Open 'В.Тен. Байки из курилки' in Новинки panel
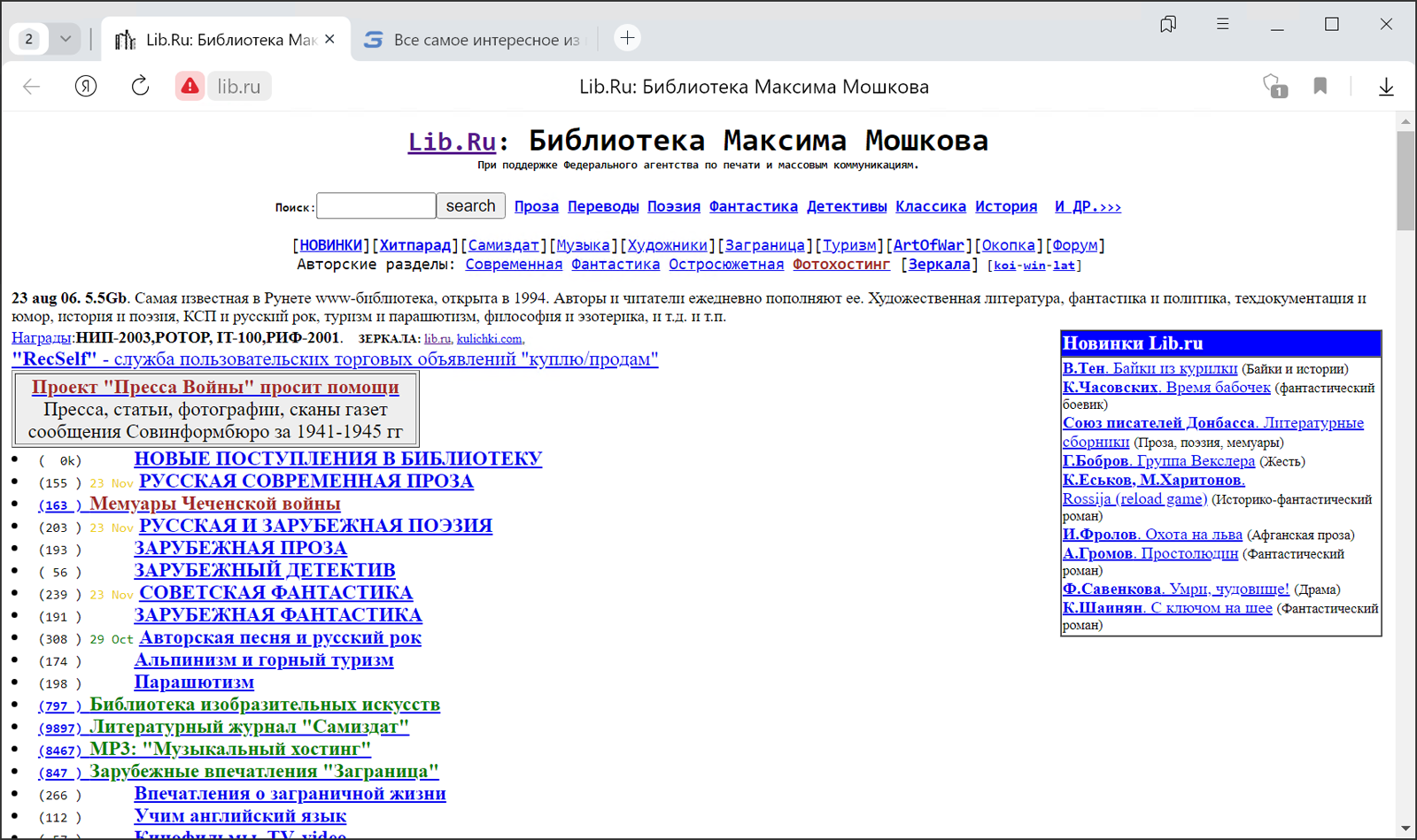The height and width of the screenshot is (840, 1417). point(1150,367)
